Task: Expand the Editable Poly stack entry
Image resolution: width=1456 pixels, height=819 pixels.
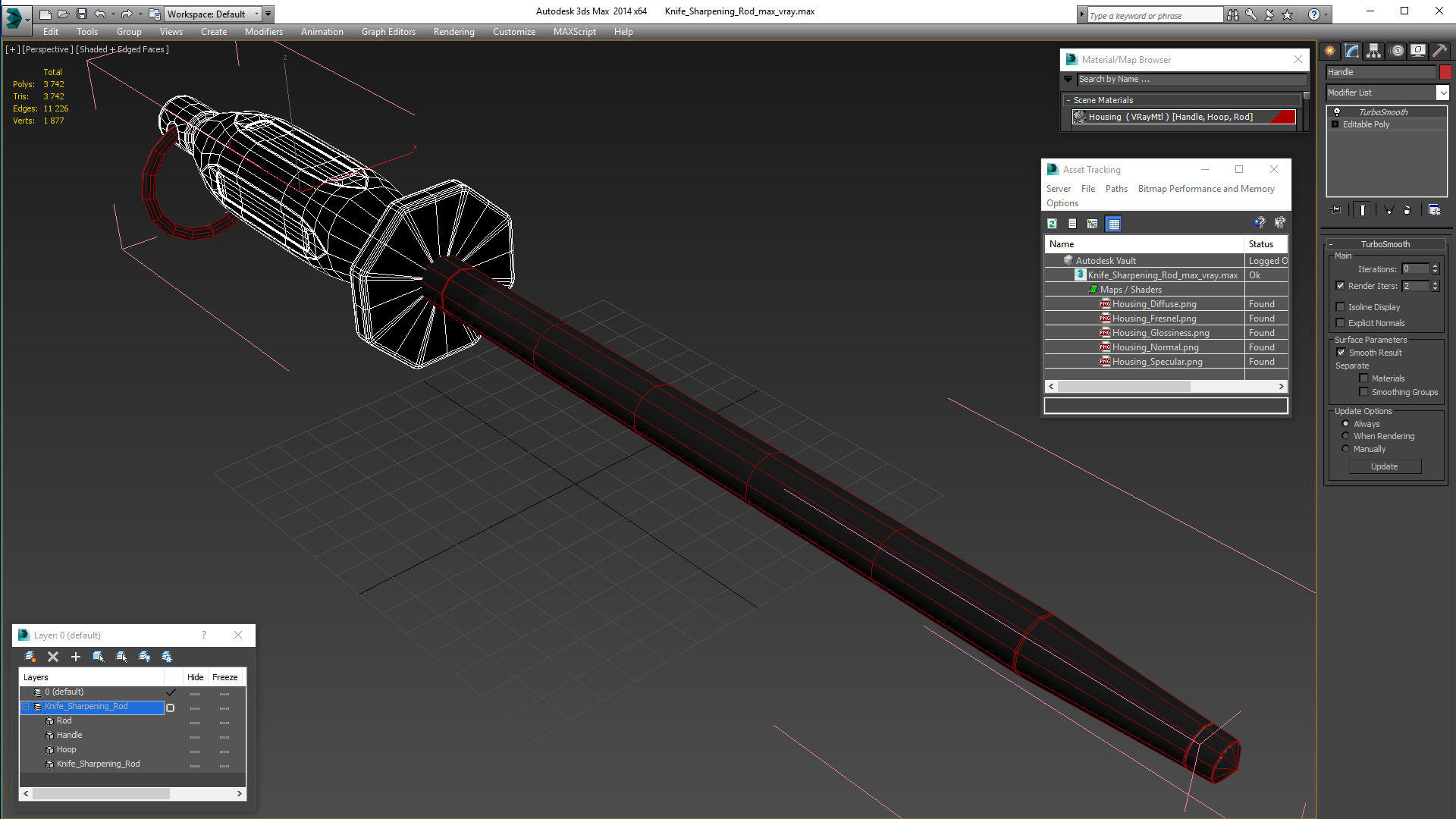Action: (1335, 124)
